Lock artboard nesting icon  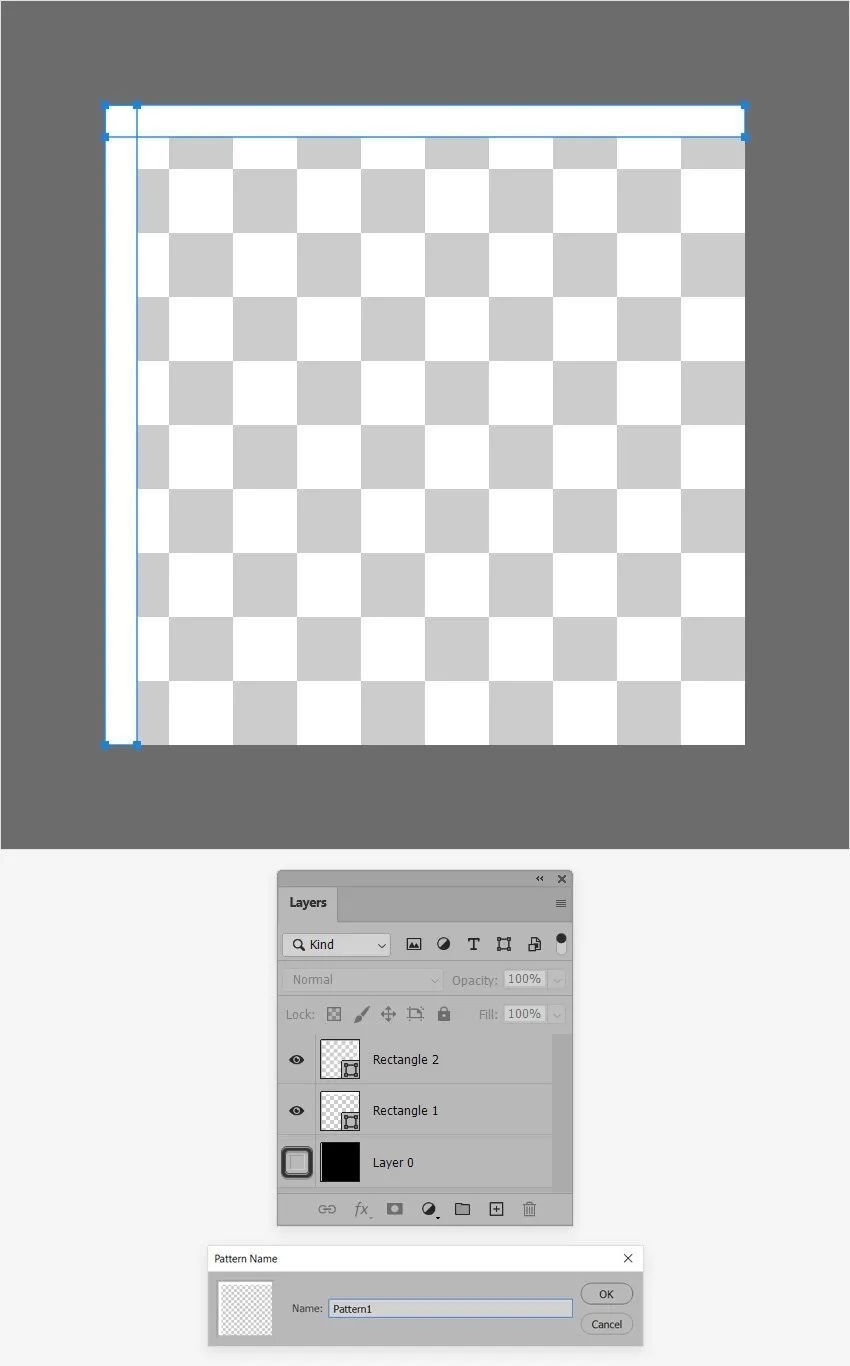point(416,1014)
